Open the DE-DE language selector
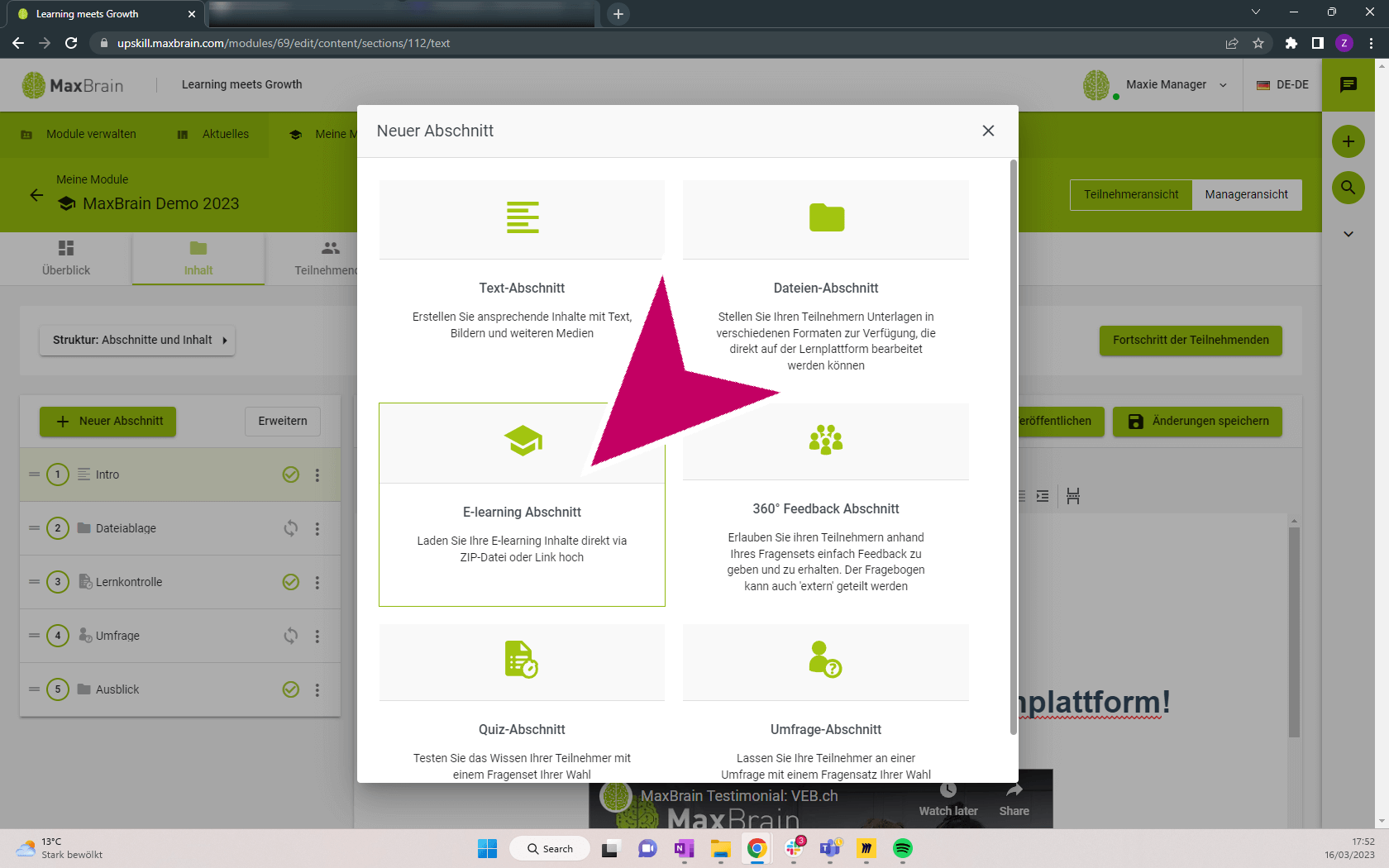1389x868 pixels. click(x=1282, y=84)
